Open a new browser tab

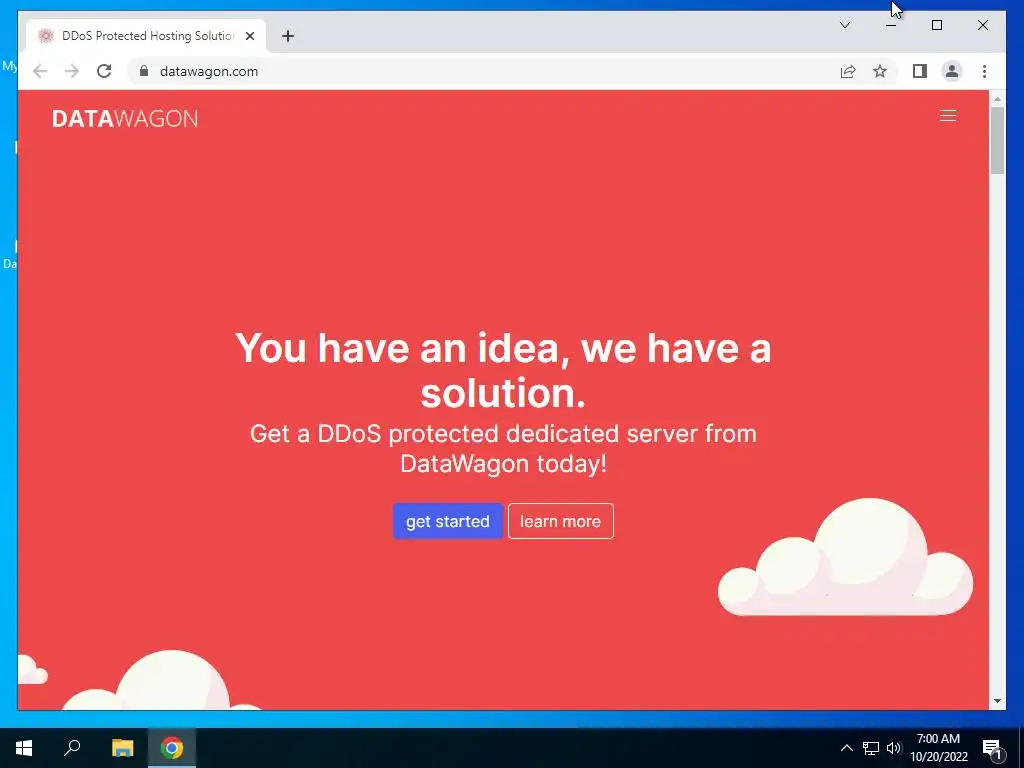pyautogui.click(x=288, y=36)
